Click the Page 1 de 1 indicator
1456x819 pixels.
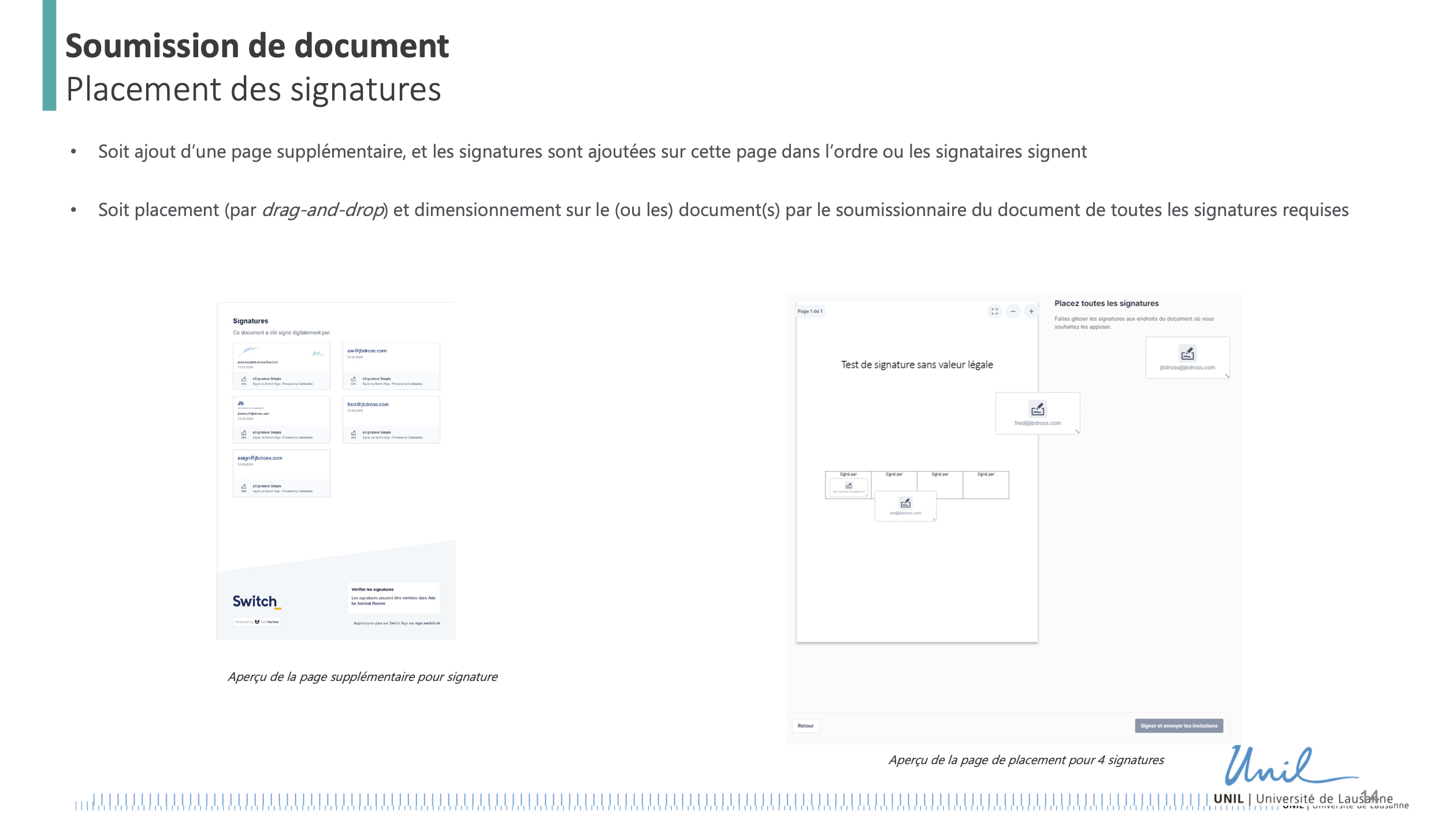click(x=809, y=311)
